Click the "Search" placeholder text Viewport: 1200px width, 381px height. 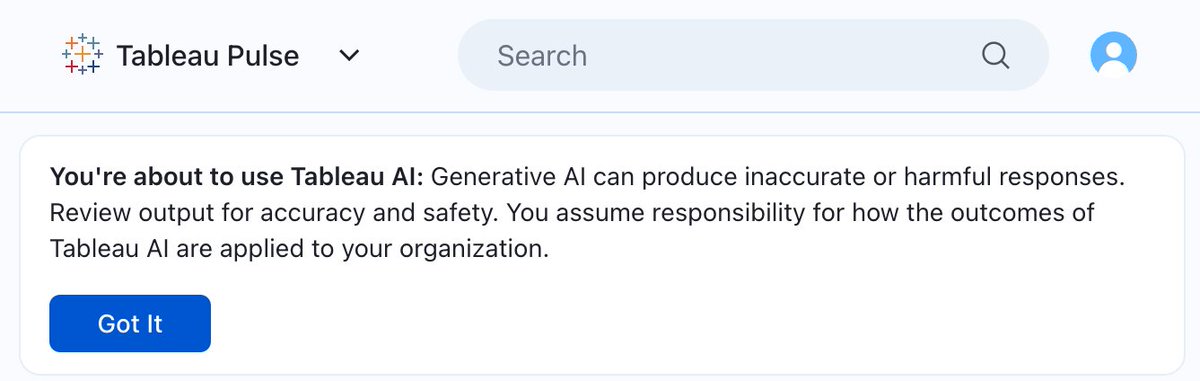tap(542, 55)
